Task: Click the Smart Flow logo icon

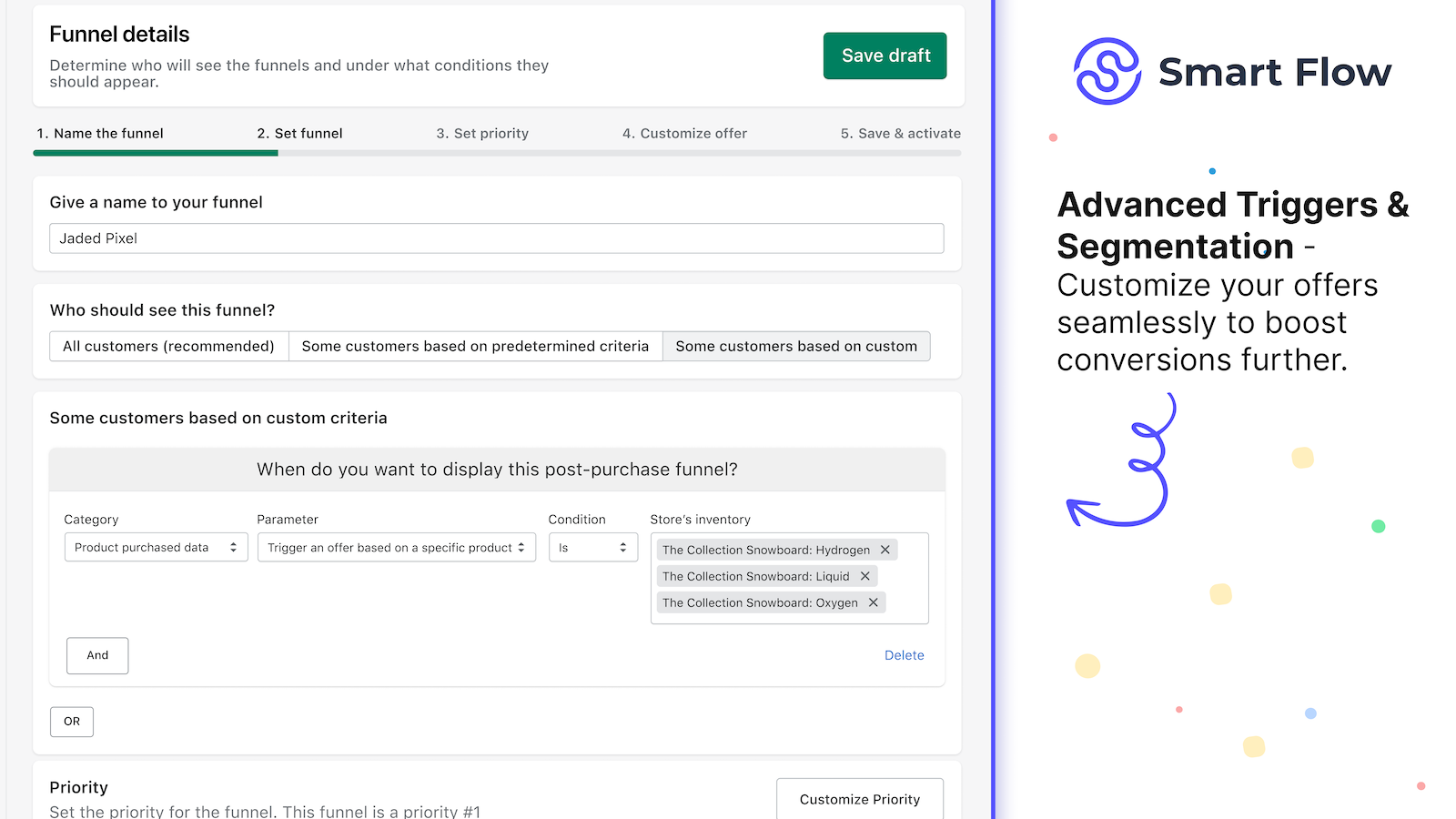Action: coord(1107,72)
